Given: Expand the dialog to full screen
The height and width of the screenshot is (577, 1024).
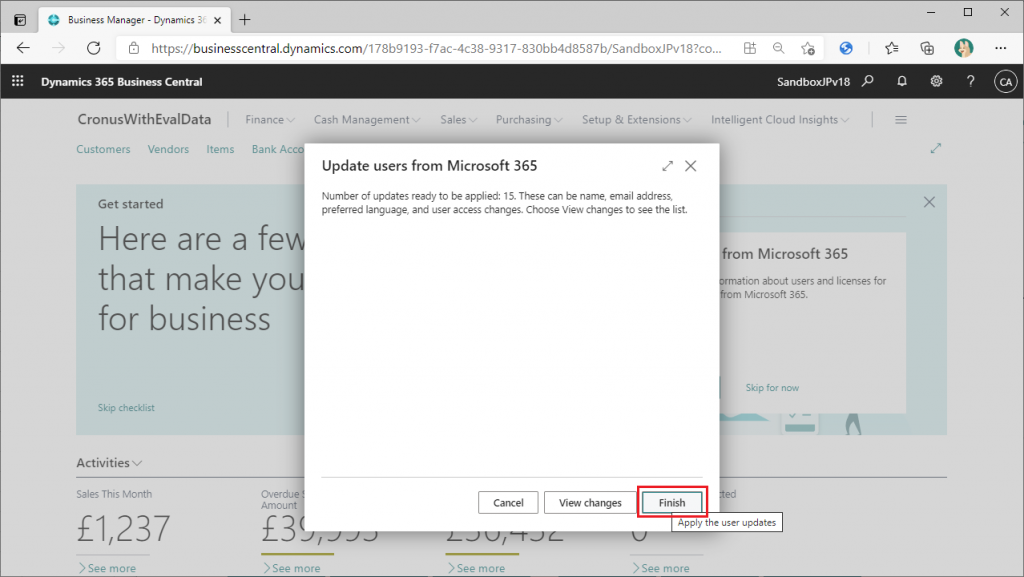Looking at the screenshot, I should 667,166.
